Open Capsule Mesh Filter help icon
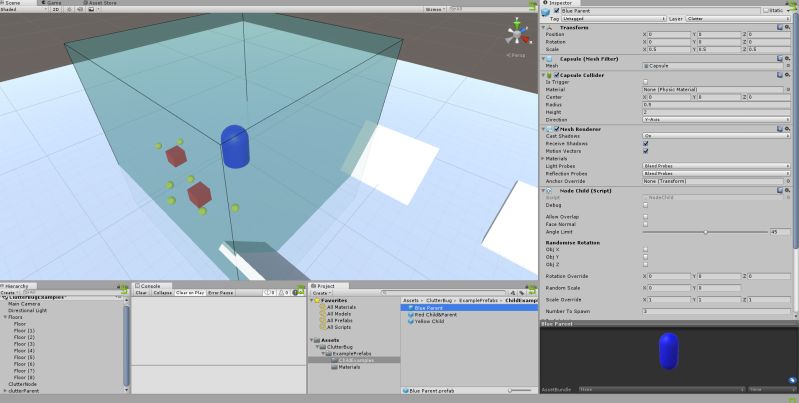The height and width of the screenshot is (403, 799). pyautogui.click(x=780, y=59)
